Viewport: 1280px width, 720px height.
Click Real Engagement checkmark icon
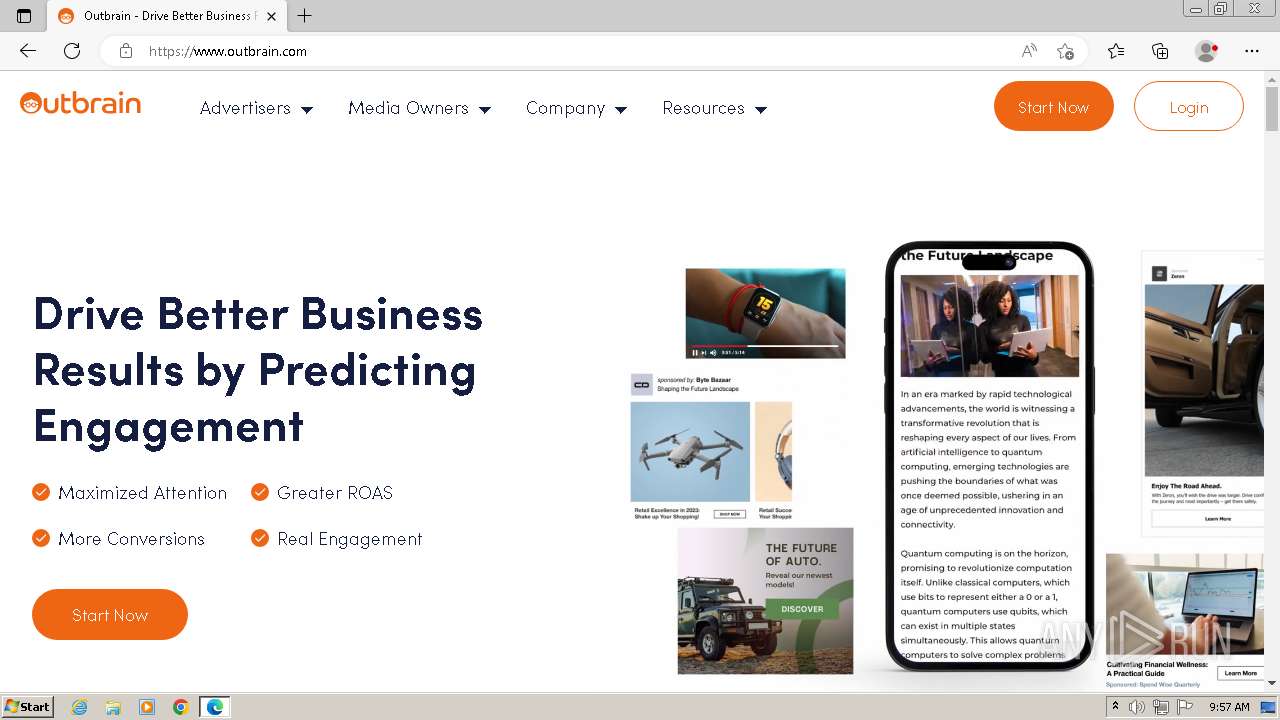click(x=260, y=538)
